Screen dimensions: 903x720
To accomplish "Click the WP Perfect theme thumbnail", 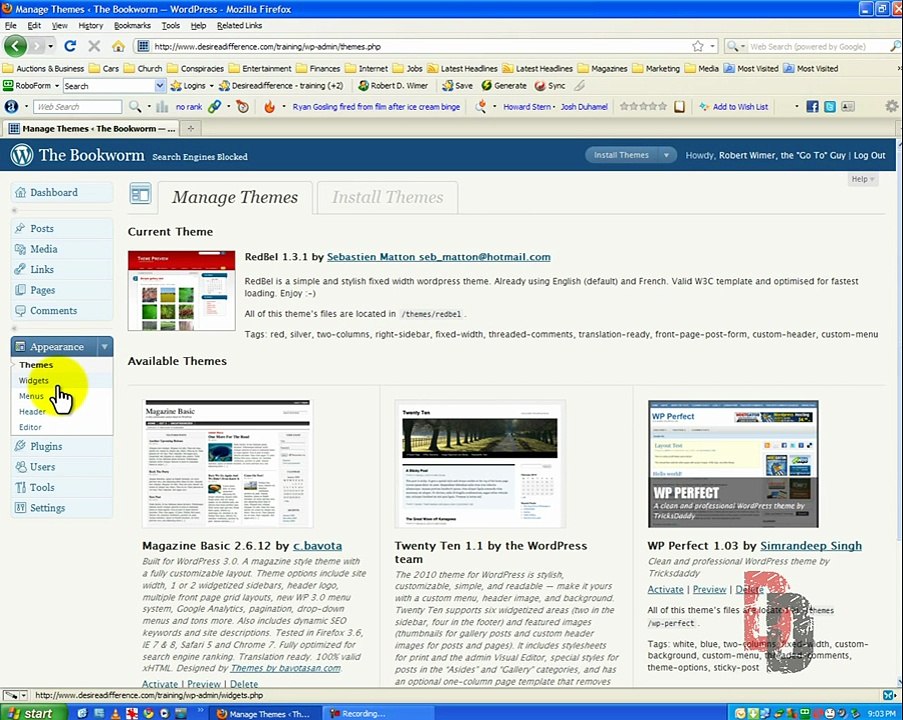I will click(733, 464).
